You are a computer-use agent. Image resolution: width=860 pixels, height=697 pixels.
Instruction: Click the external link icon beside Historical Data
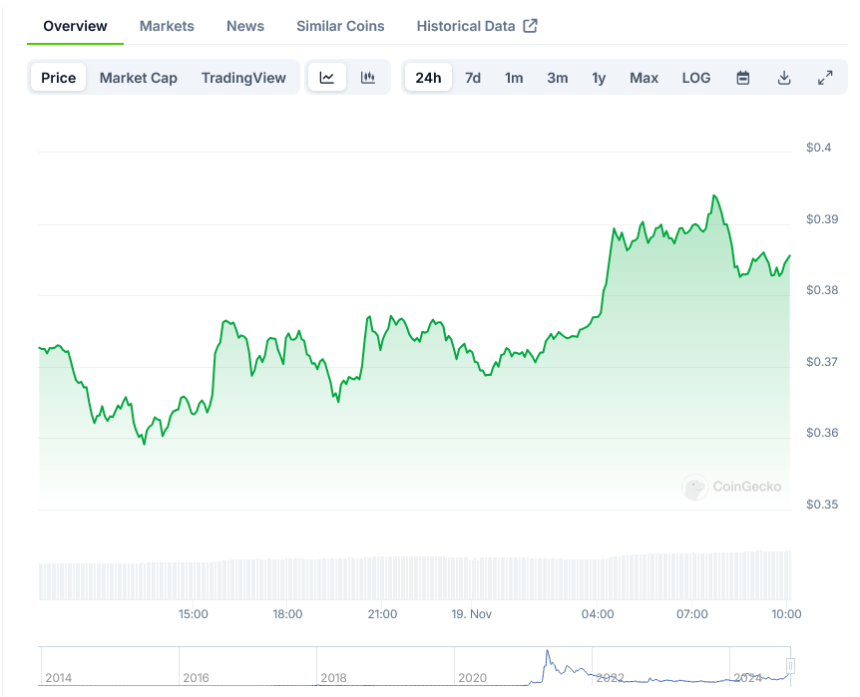530,26
